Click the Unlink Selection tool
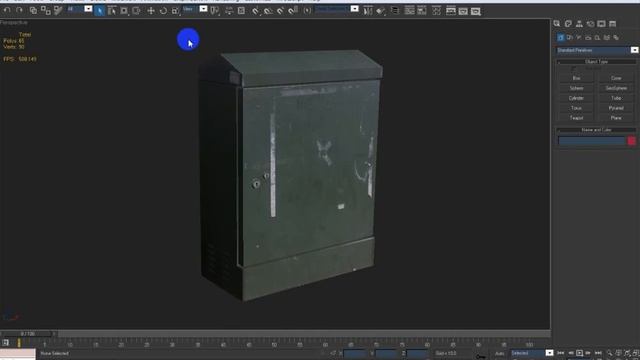 click(x=46, y=11)
